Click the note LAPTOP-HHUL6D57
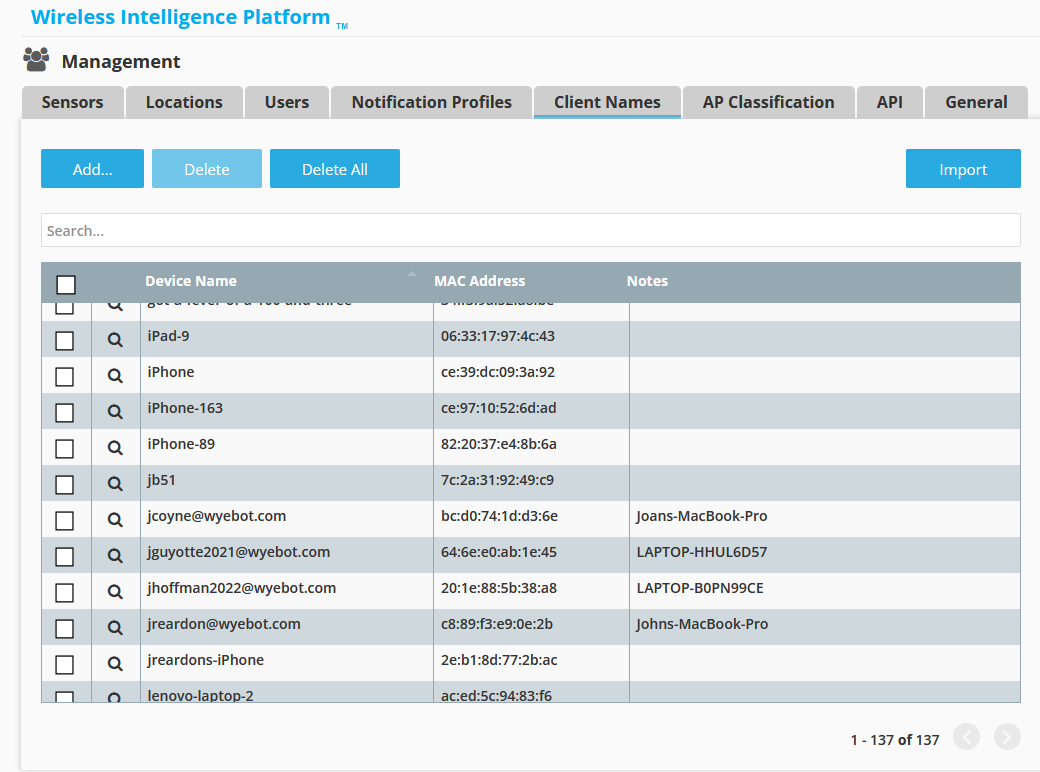Screen dimensions: 1040x772 click(702, 552)
